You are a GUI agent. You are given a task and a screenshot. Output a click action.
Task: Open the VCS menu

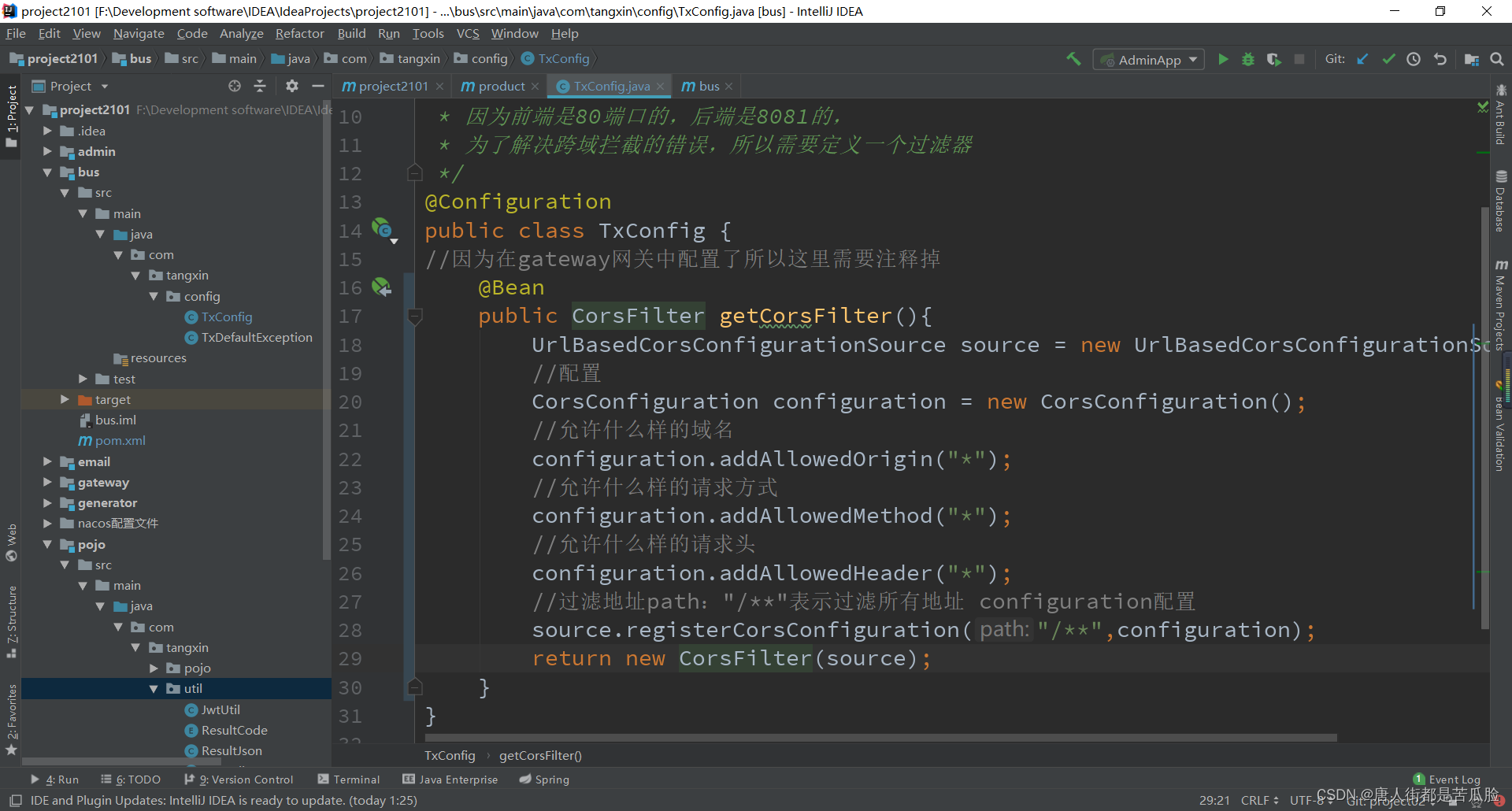pyautogui.click(x=468, y=34)
